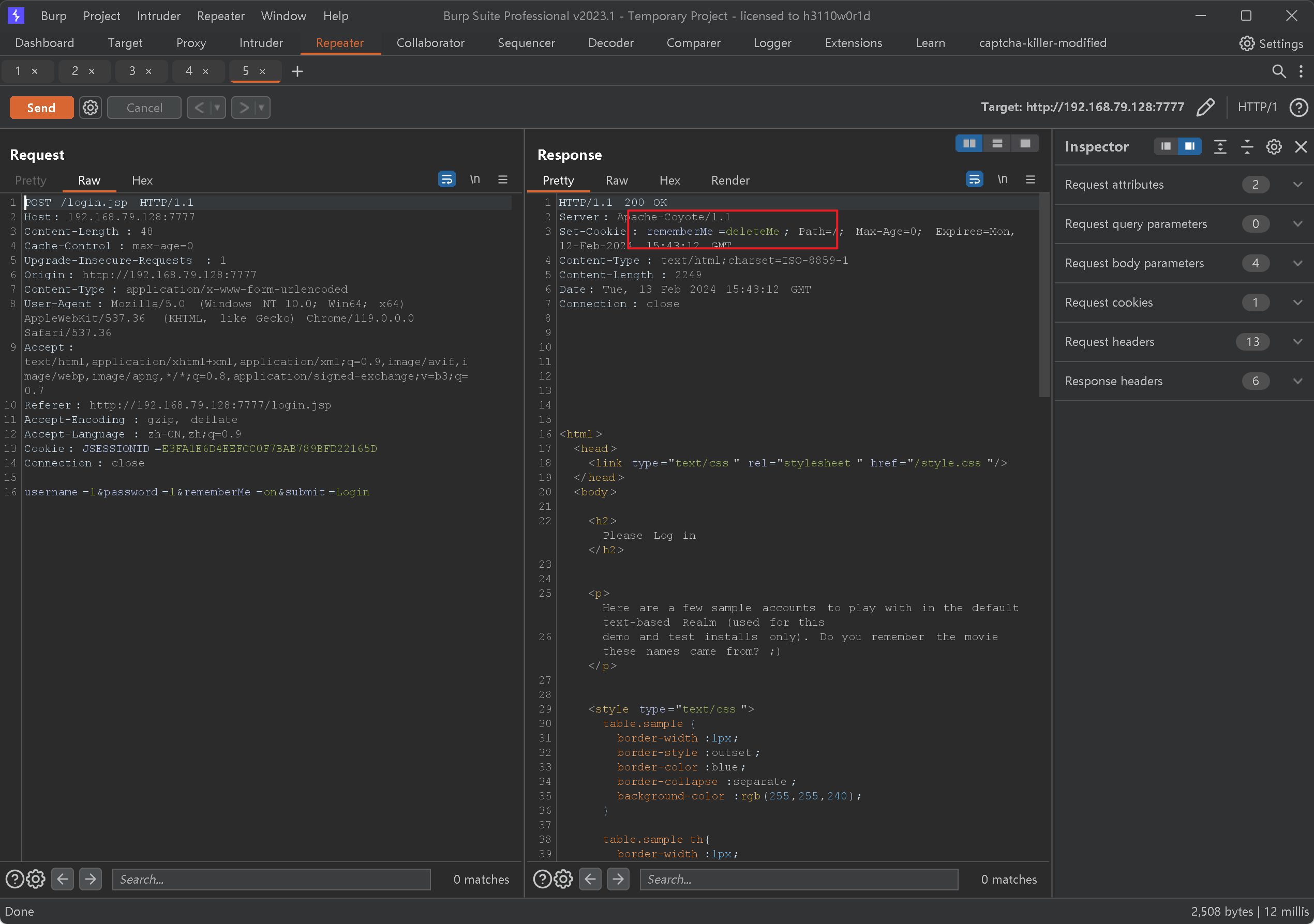Select Logger tab in top navigation
Viewport: 1314px width, 924px height.
[x=770, y=42]
